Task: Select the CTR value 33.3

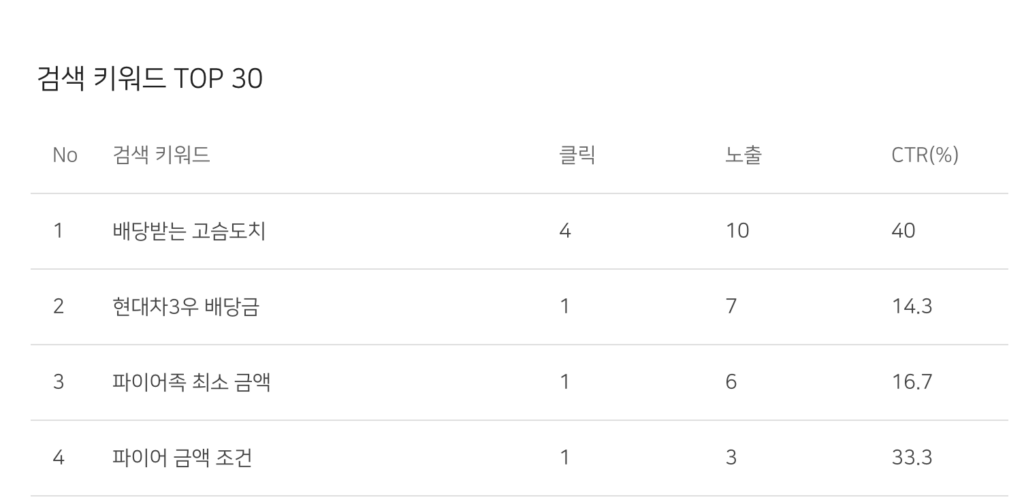Action: click(x=912, y=458)
